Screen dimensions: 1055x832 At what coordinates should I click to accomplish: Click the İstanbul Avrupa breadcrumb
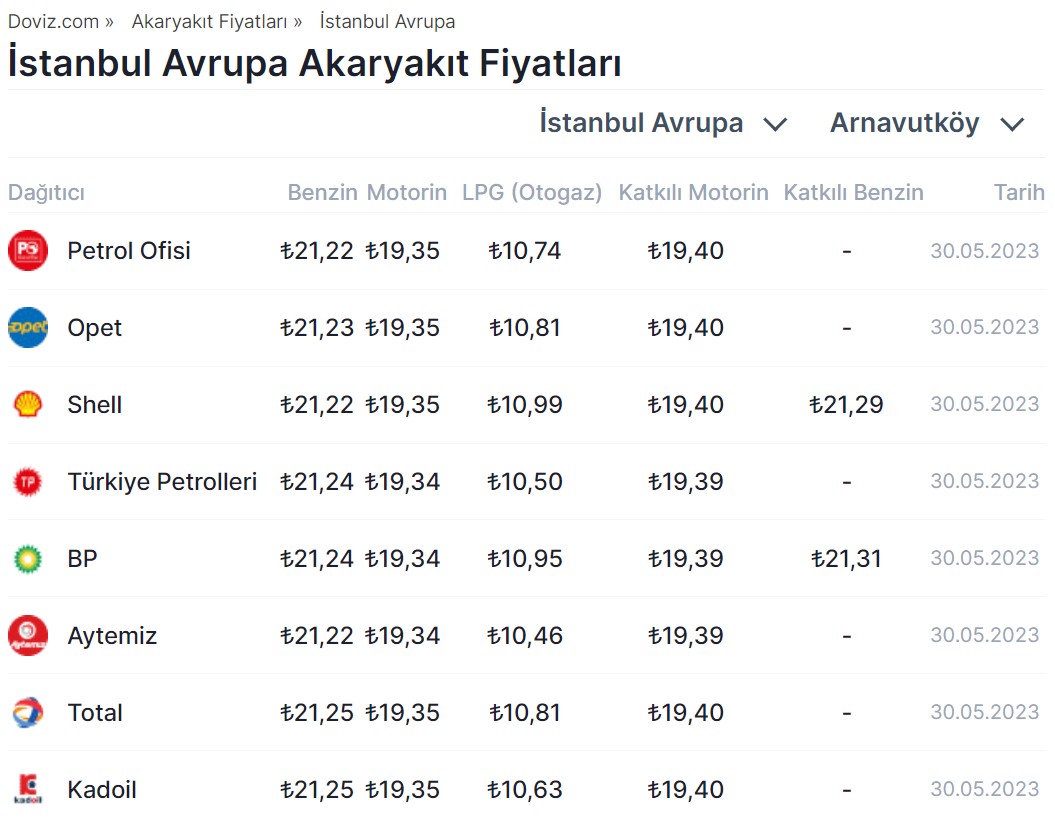(x=387, y=21)
